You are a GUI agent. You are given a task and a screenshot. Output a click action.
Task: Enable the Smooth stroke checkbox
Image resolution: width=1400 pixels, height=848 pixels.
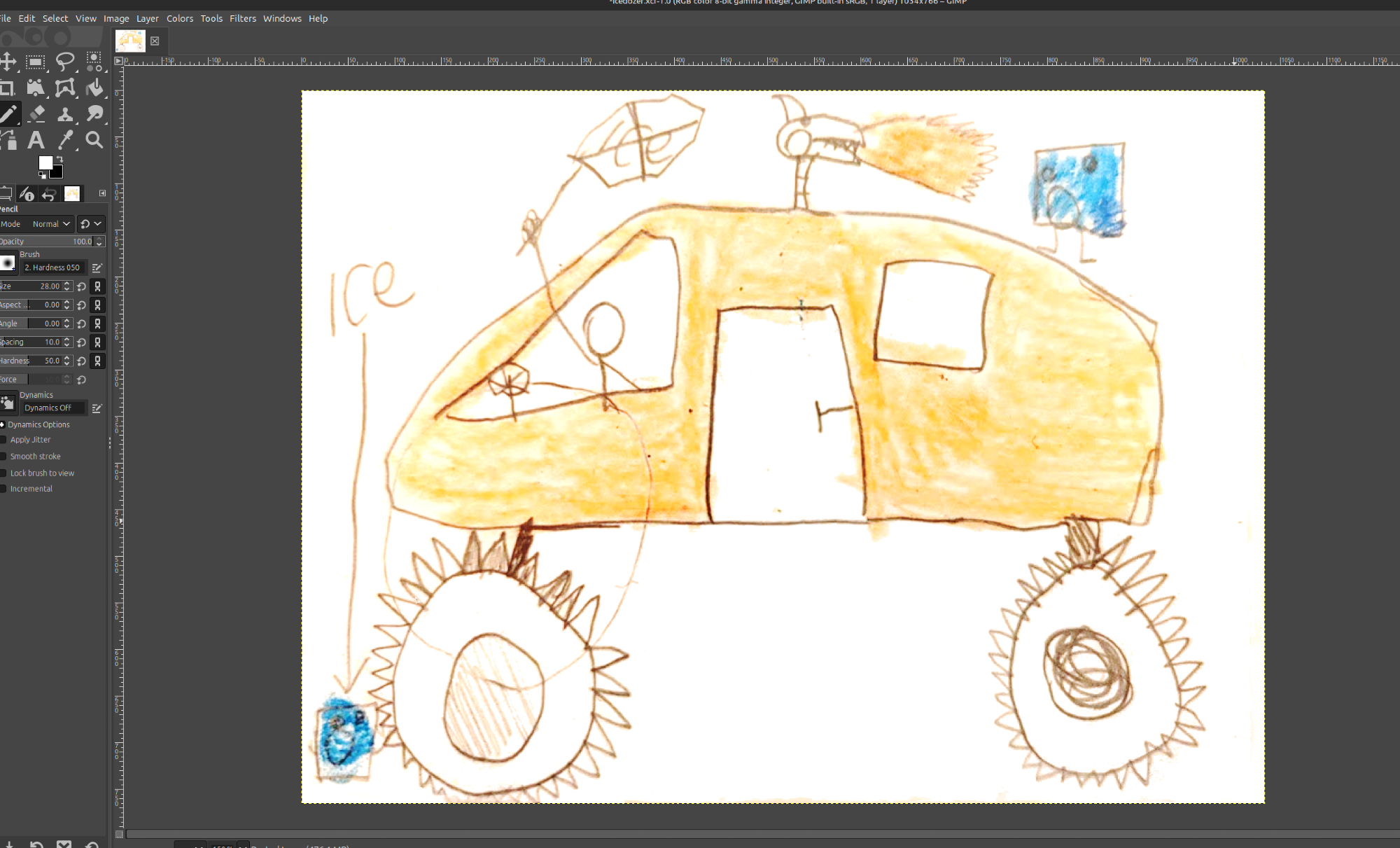click(x=3, y=457)
